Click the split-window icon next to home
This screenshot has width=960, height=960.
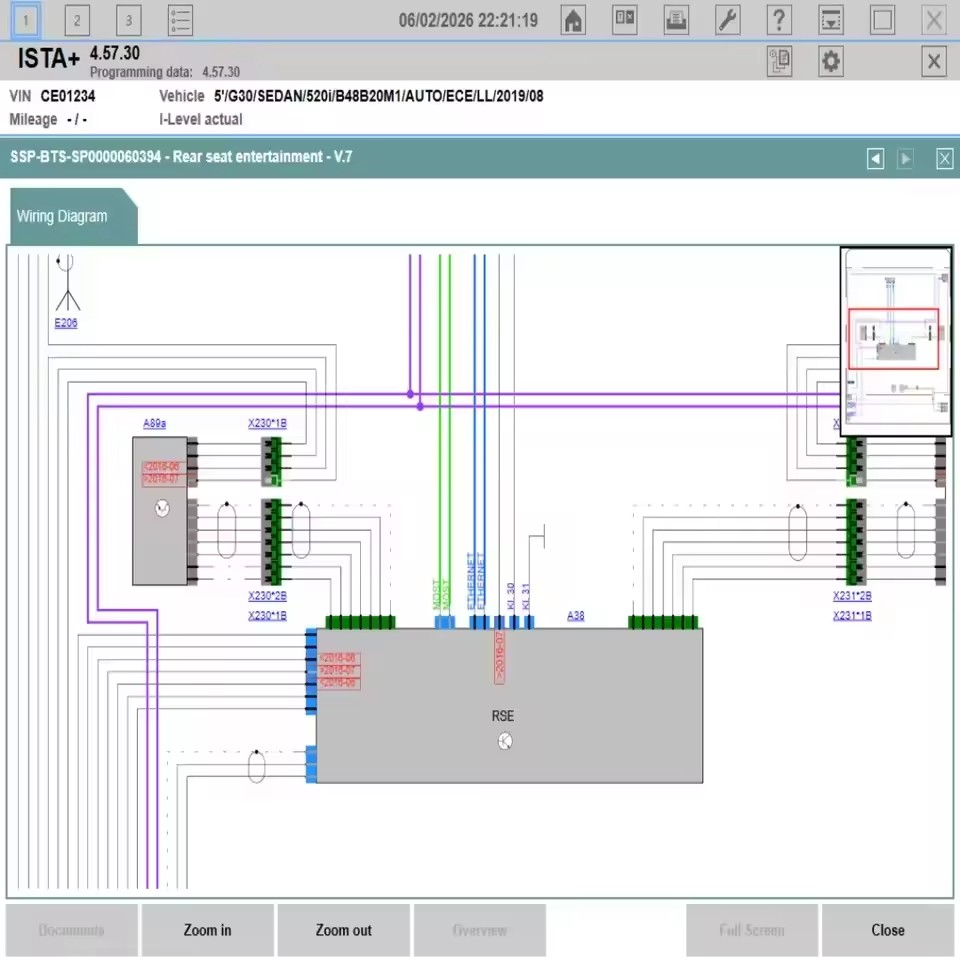pos(624,21)
